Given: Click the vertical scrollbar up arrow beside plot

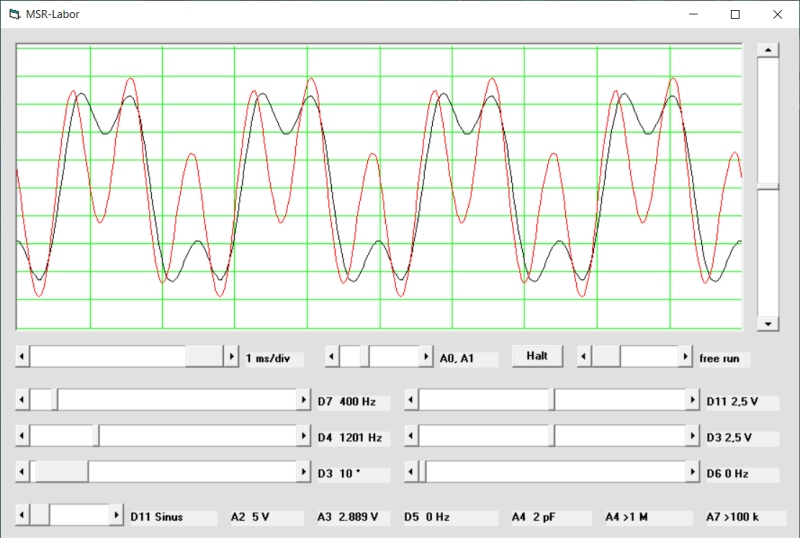Looking at the screenshot, I should point(767,50).
